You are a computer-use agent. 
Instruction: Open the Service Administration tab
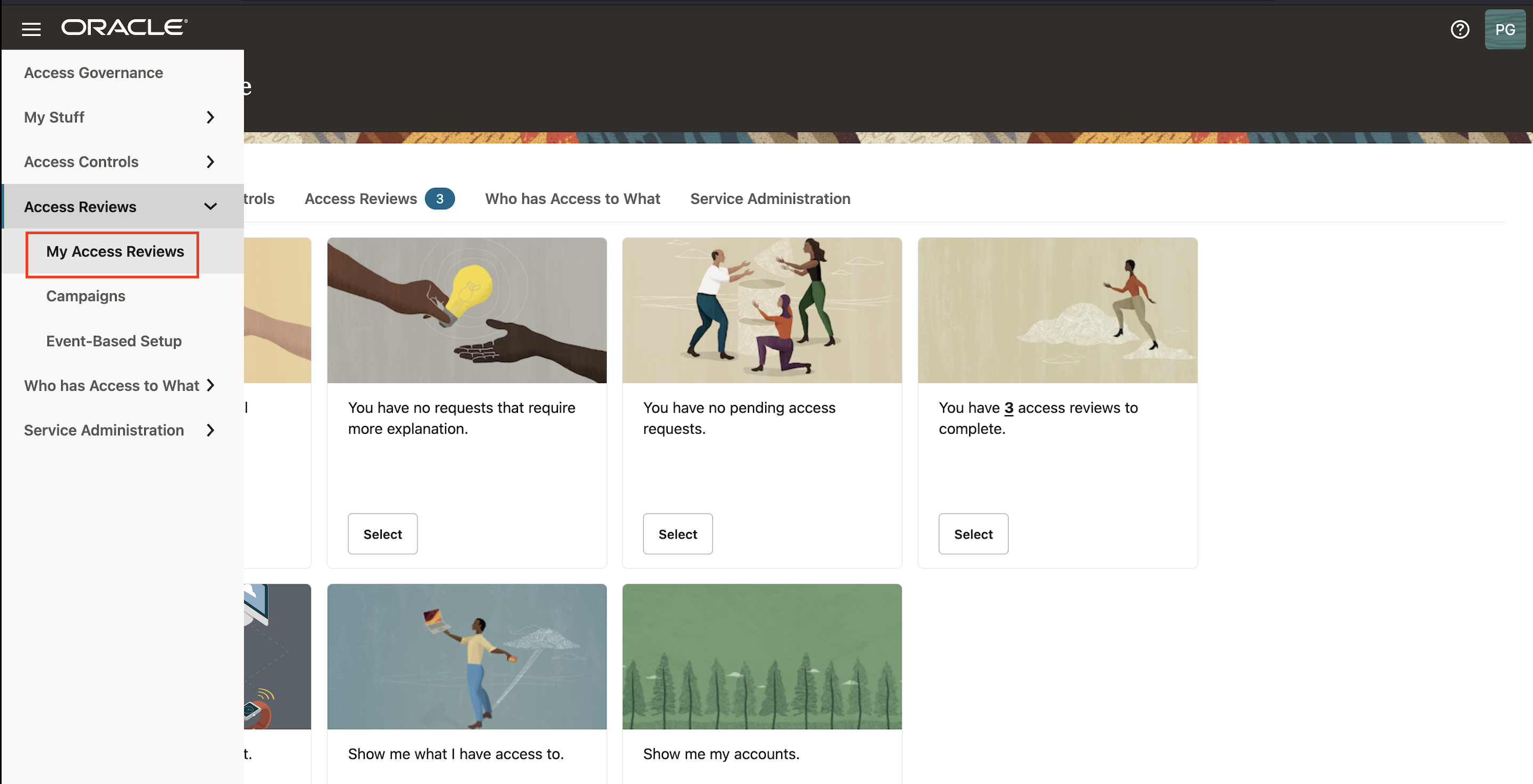(x=769, y=199)
